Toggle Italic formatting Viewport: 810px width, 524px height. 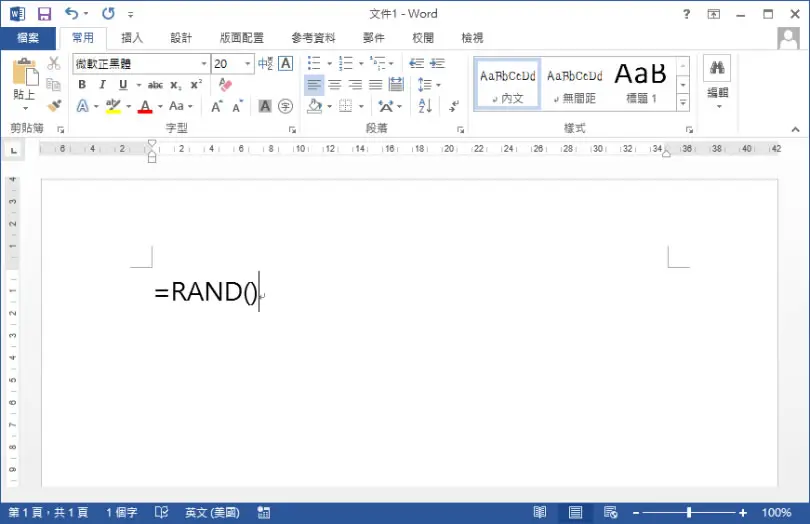click(102, 85)
